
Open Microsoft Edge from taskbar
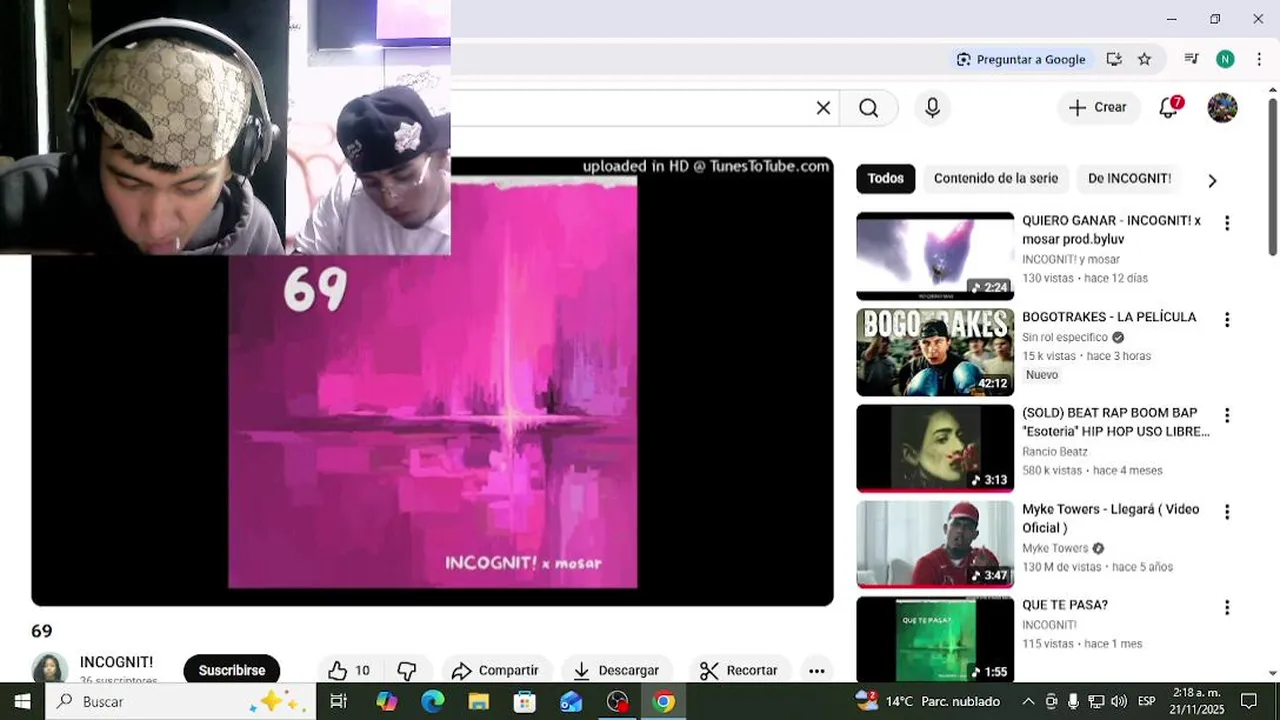click(432, 701)
